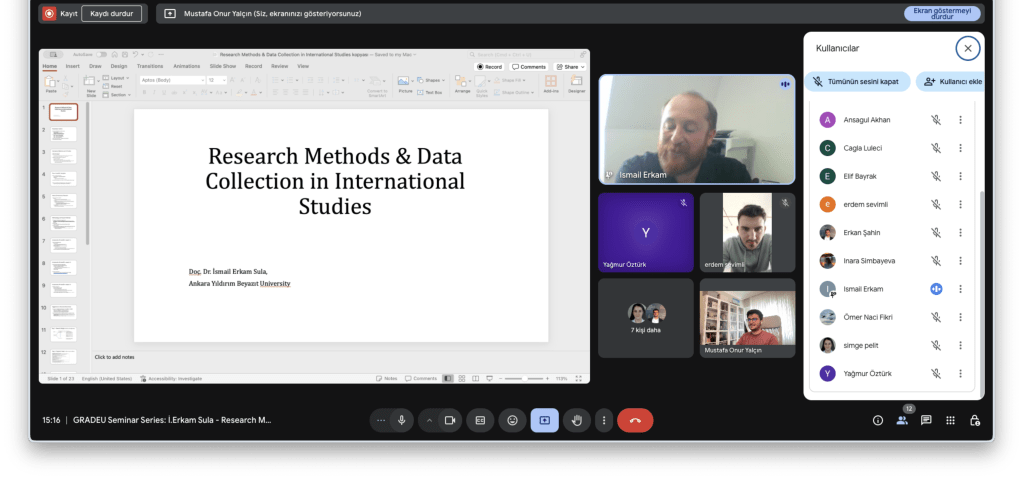This screenshot has height=479, width=1023.
Task: Open more options for Cagla Luleci
Action: [x=960, y=148]
